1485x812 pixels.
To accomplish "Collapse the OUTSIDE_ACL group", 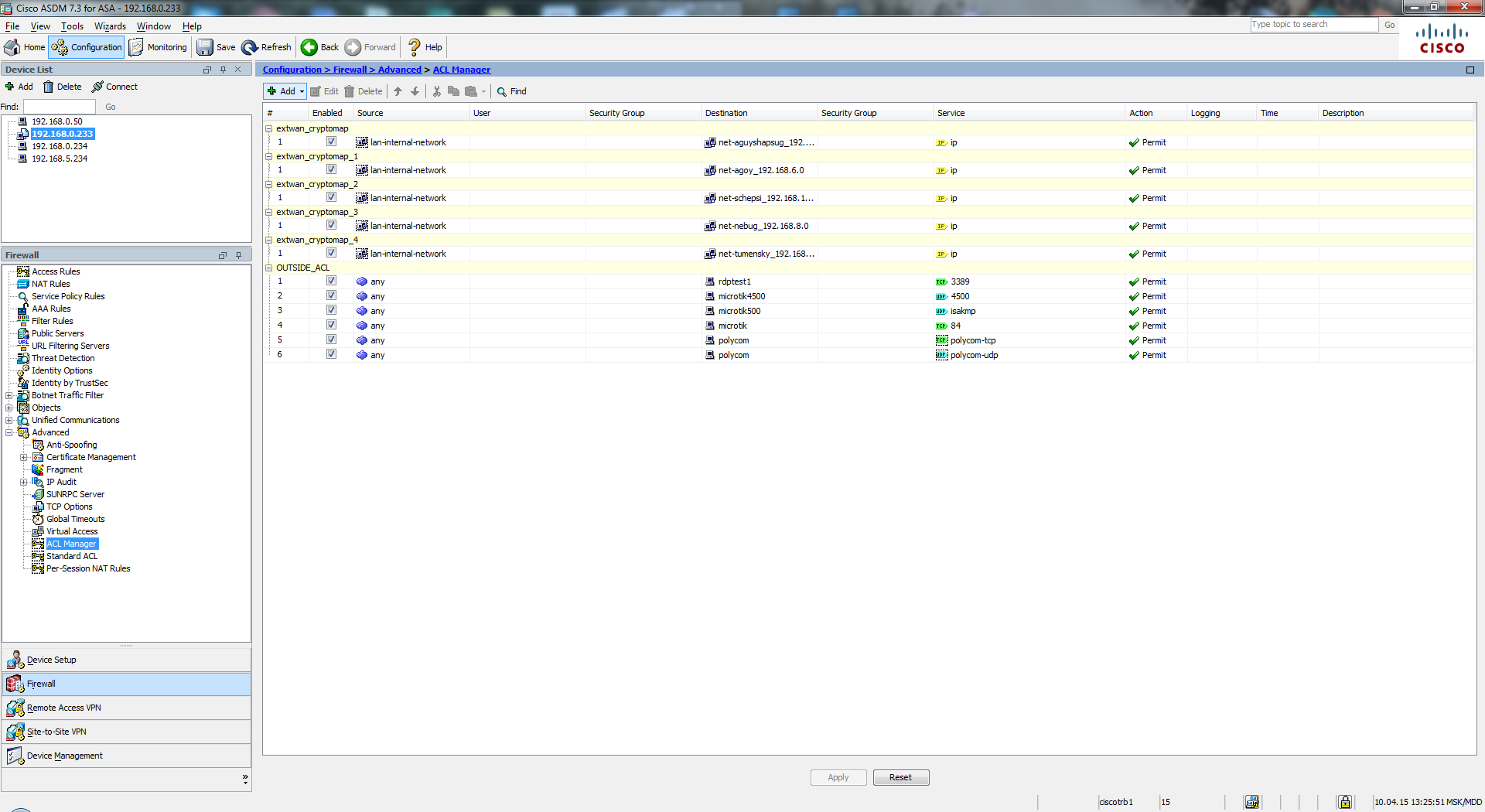I will [x=269, y=268].
